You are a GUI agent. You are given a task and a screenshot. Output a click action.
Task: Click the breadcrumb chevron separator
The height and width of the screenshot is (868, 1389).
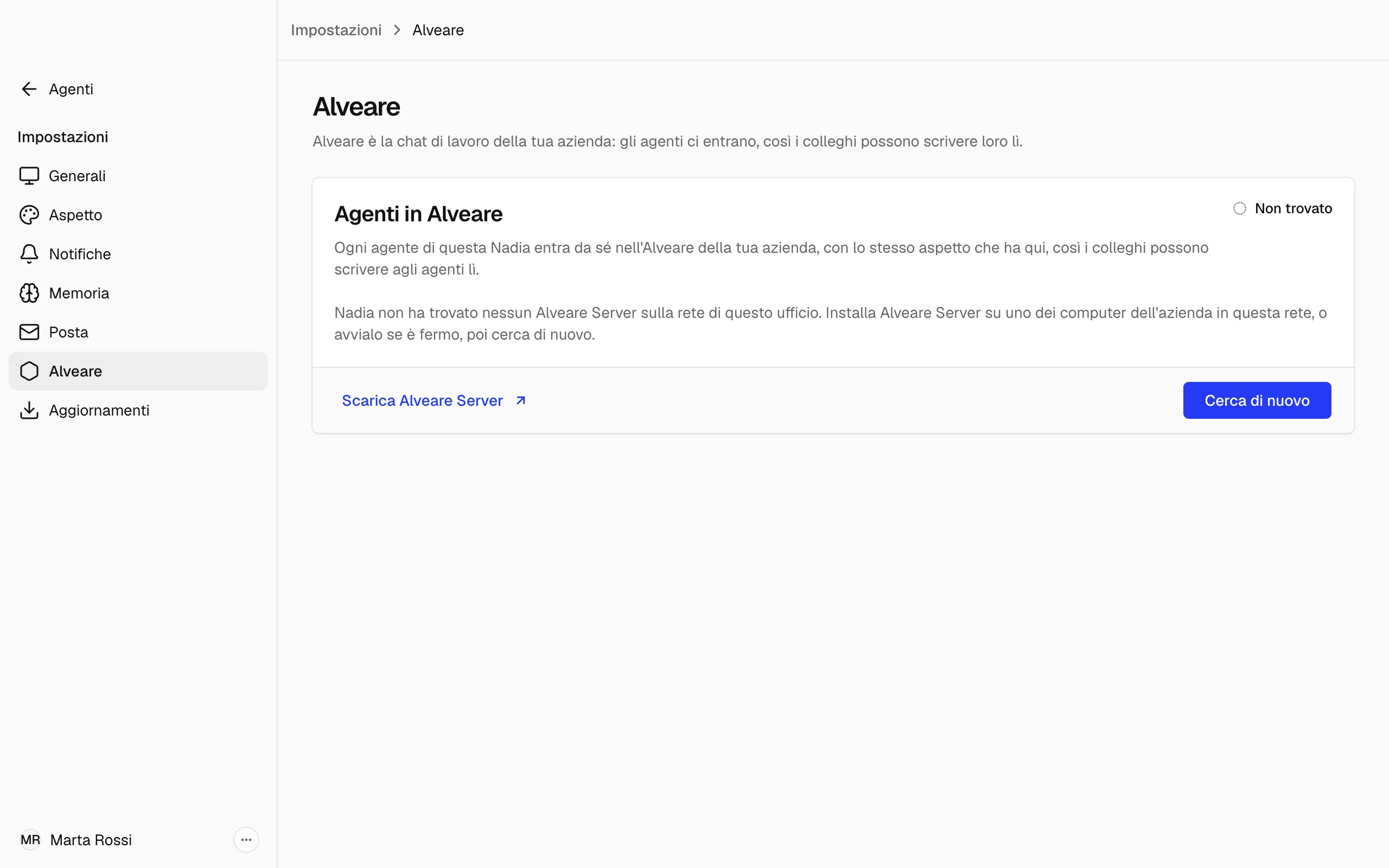pos(397,30)
